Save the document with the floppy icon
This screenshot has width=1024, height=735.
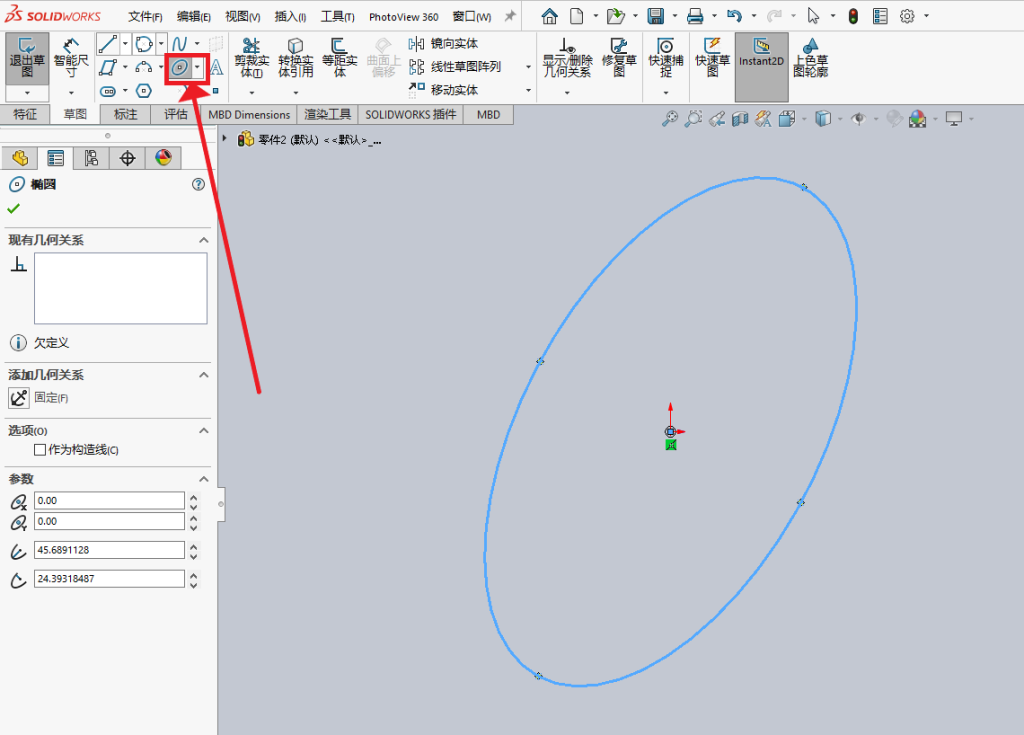coord(656,16)
